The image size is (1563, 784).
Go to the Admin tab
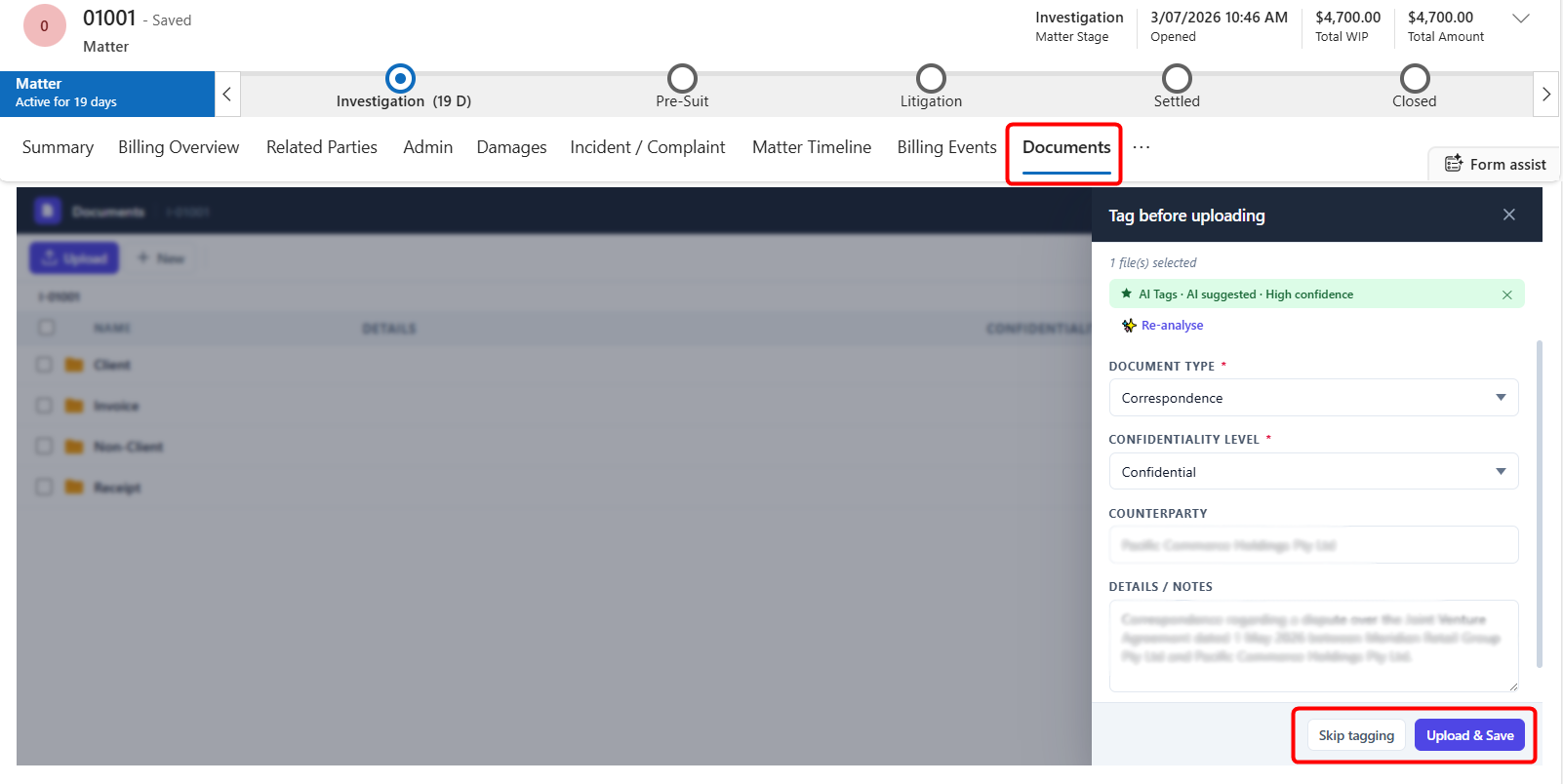click(428, 147)
